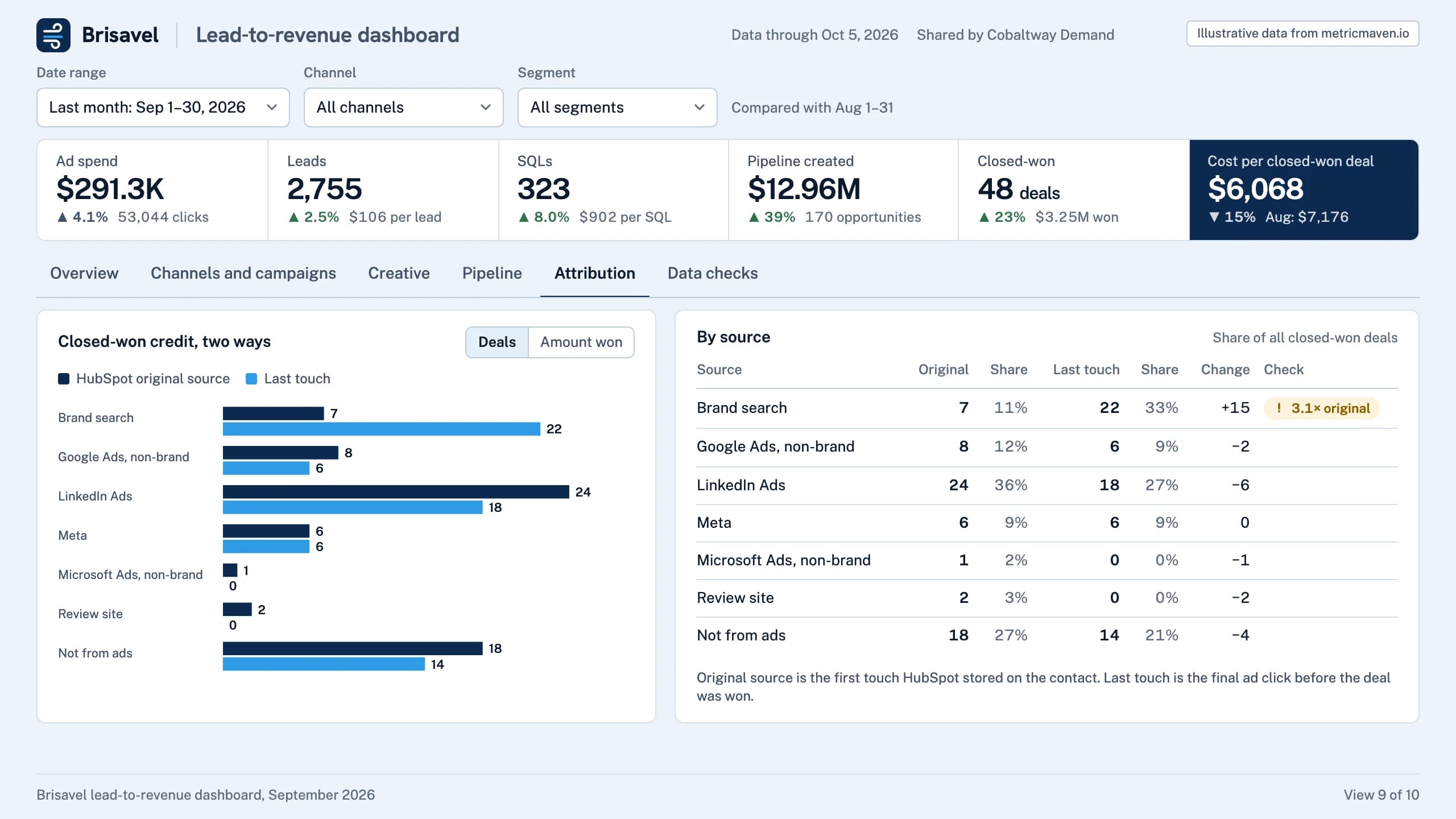Click the Last touch legend swatch
The height and width of the screenshot is (819, 1456).
coord(251,379)
